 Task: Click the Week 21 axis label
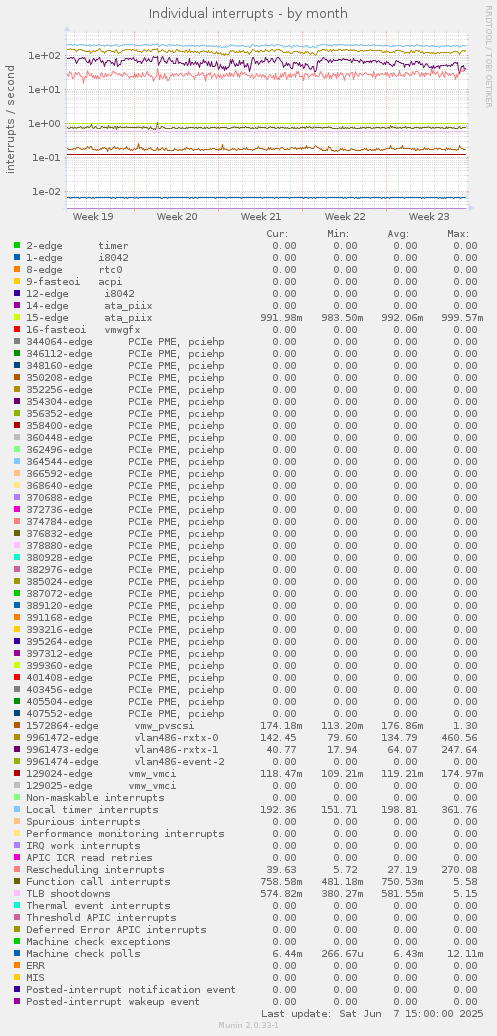click(261, 216)
